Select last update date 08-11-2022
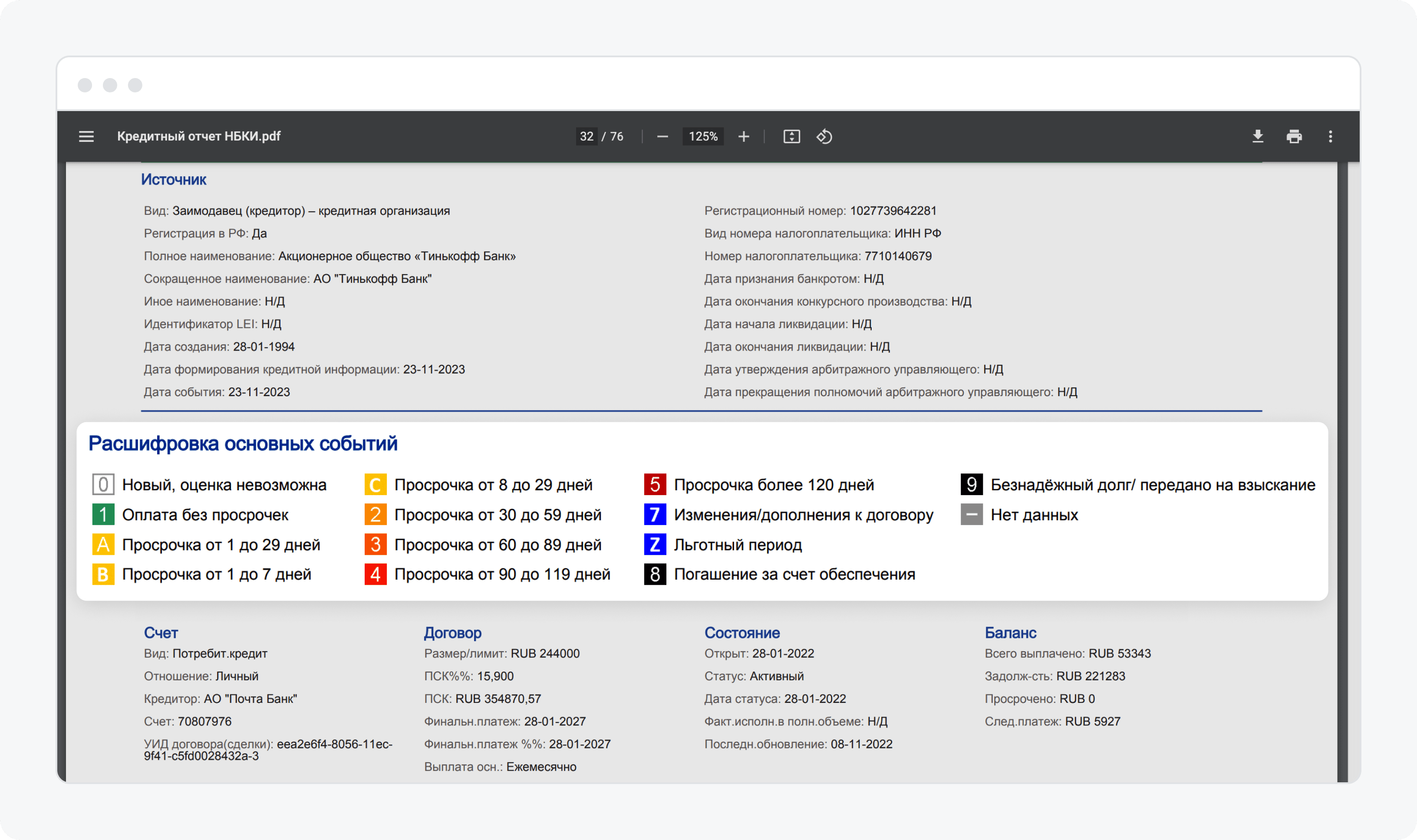This screenshot has height=840, width=1417. (861, 744)
